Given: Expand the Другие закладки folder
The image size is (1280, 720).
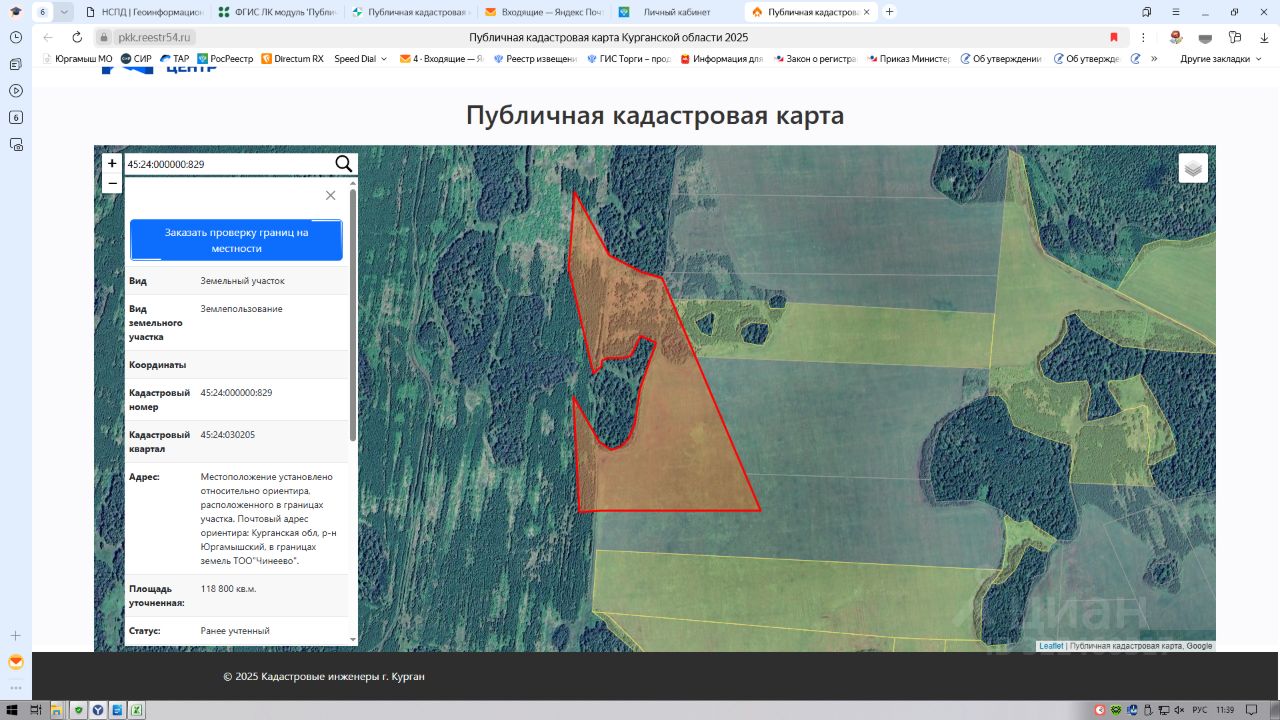Looking at the screenshot, I should click(1221, 59).
